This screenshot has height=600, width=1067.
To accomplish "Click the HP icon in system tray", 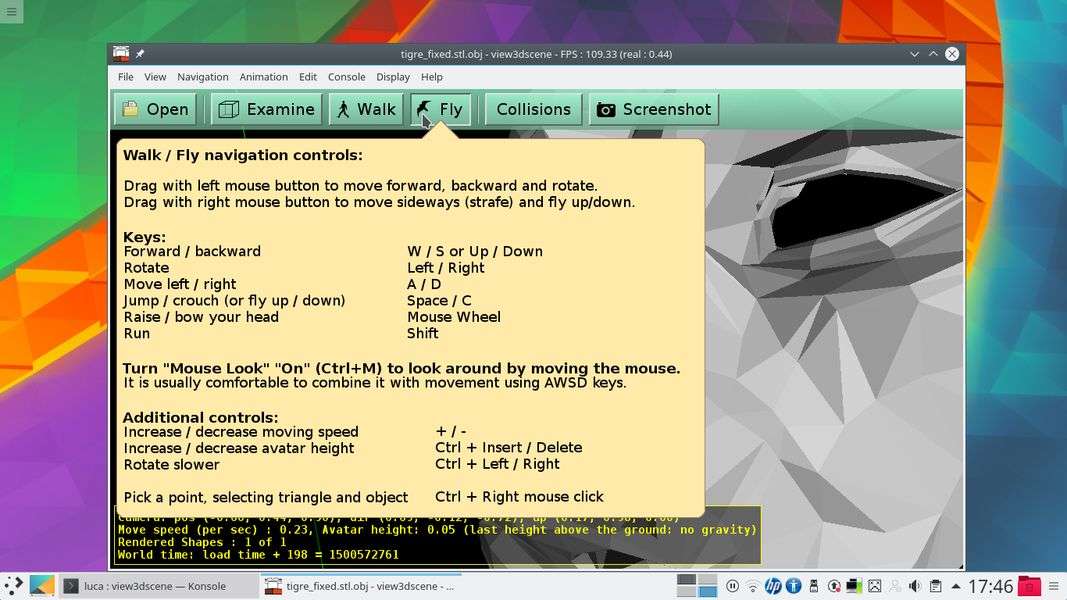I will tap(773, 586).
